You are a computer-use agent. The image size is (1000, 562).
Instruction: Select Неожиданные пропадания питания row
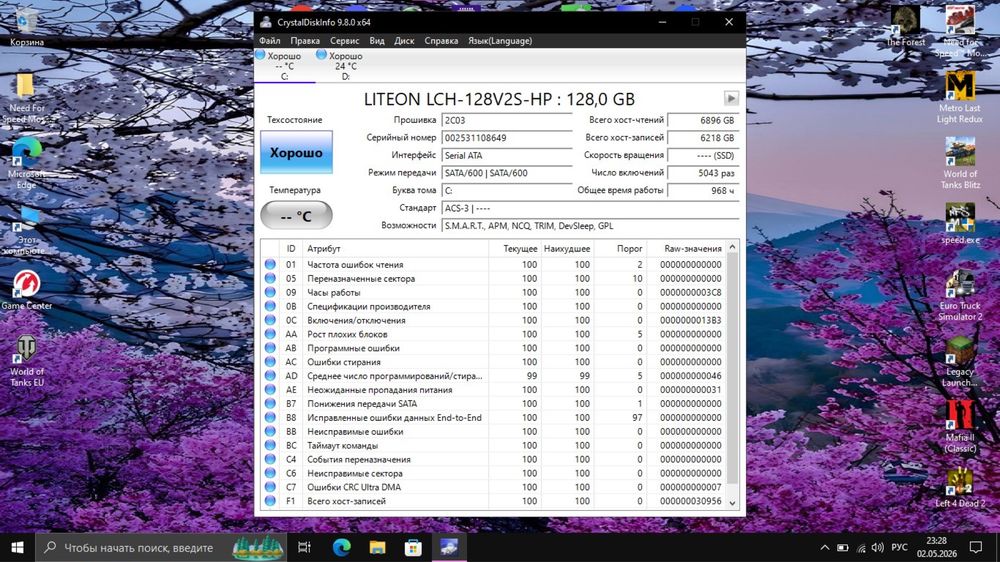(493, 390)
